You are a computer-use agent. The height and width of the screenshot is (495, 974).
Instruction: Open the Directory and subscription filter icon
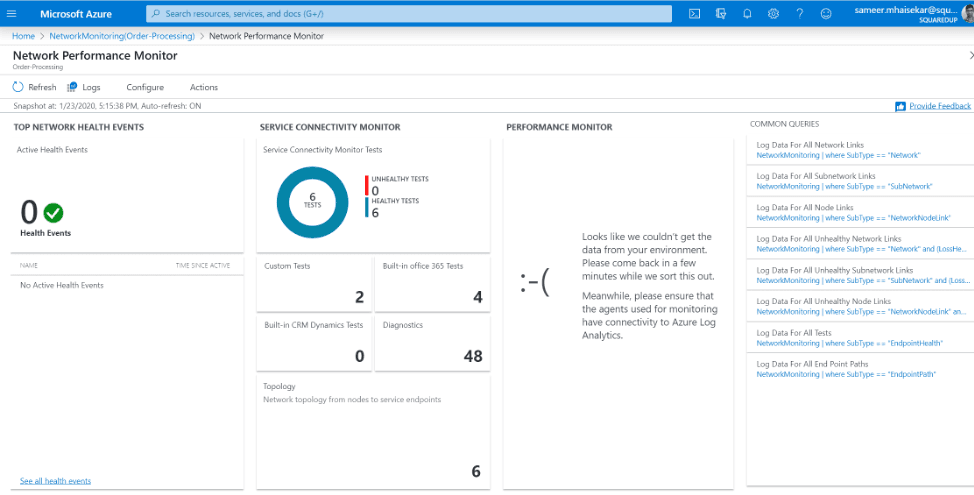(x=720, y=14)
